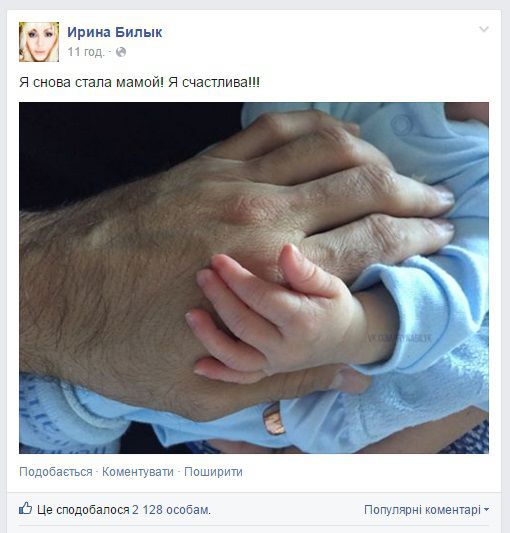Click Коментувати to comment on the post

click(x=138, y=472)
